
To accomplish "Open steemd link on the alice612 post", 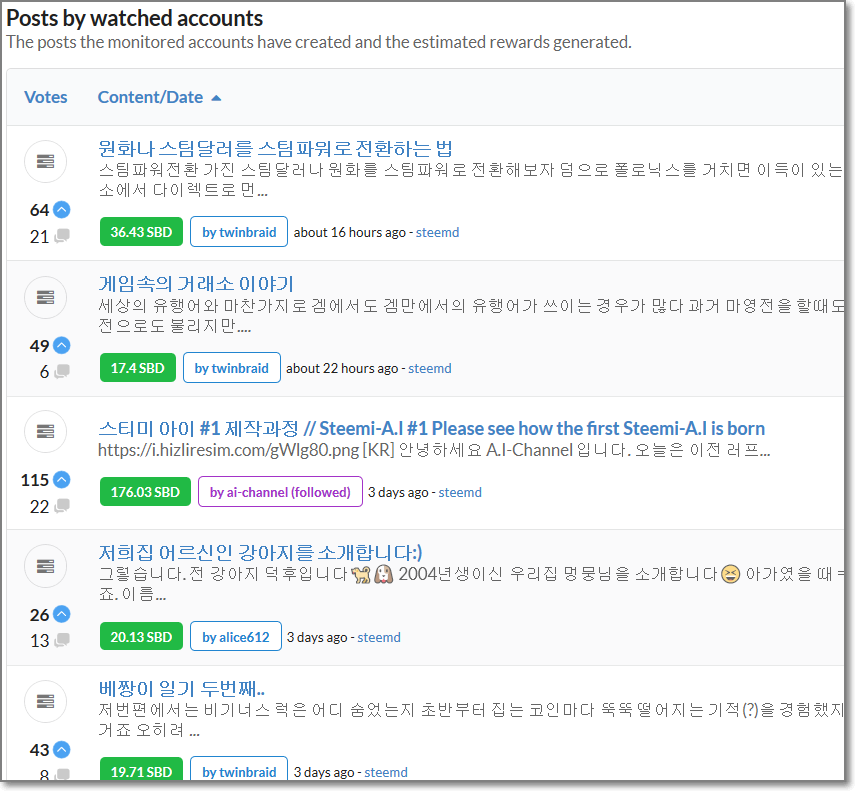I will point(379,637).
